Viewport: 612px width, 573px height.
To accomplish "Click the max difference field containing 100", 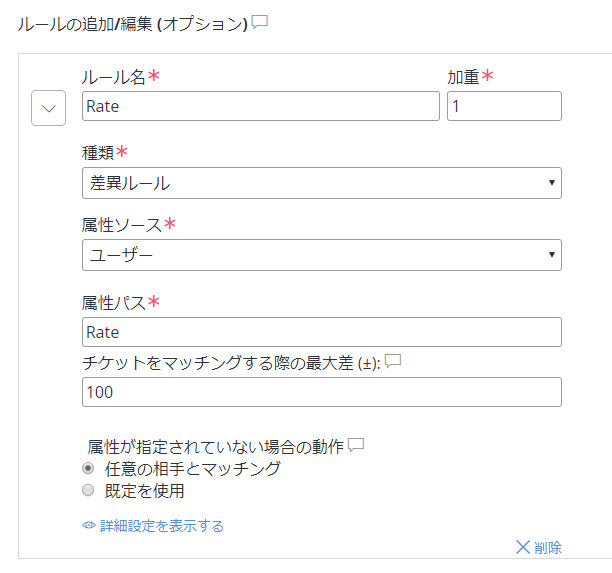I will 321,392.
